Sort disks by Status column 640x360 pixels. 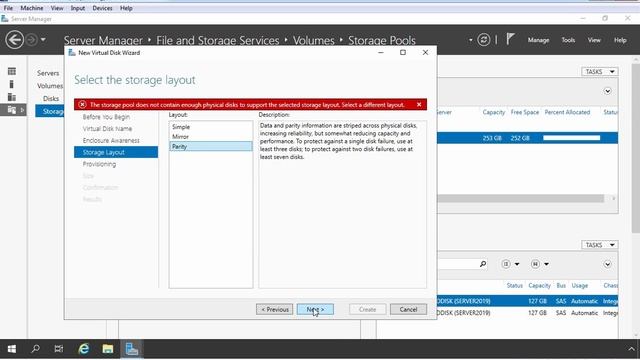[x=514, y=286]
